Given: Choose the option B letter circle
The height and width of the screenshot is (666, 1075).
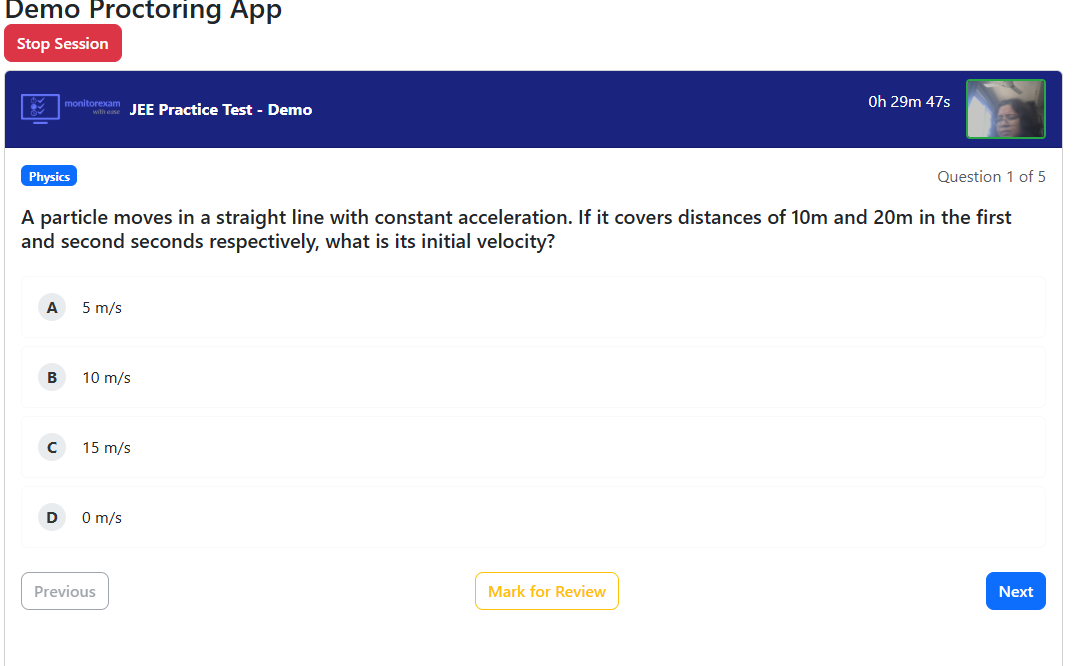Looking at the screenshot, I should tap(52, 378).
